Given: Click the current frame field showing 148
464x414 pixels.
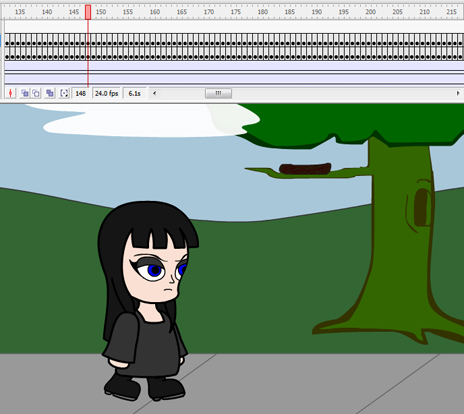Looking at the screenshot, I should coord(81,93).
